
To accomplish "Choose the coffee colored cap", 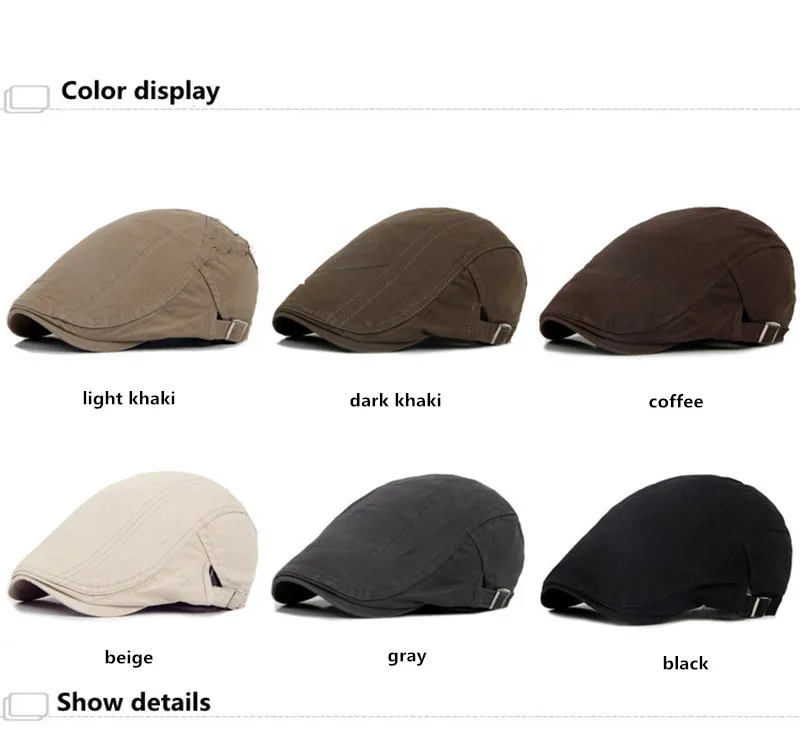I will pos(667,280).
